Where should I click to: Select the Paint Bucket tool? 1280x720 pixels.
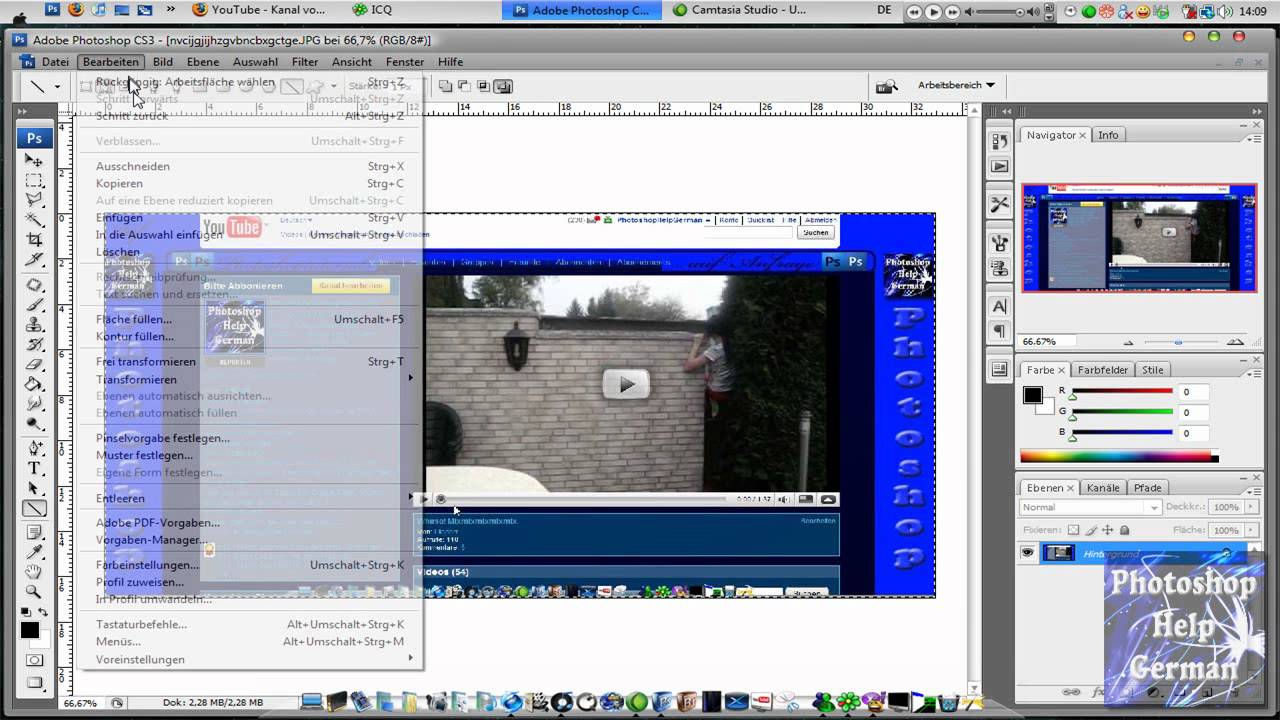pos(34,384)
